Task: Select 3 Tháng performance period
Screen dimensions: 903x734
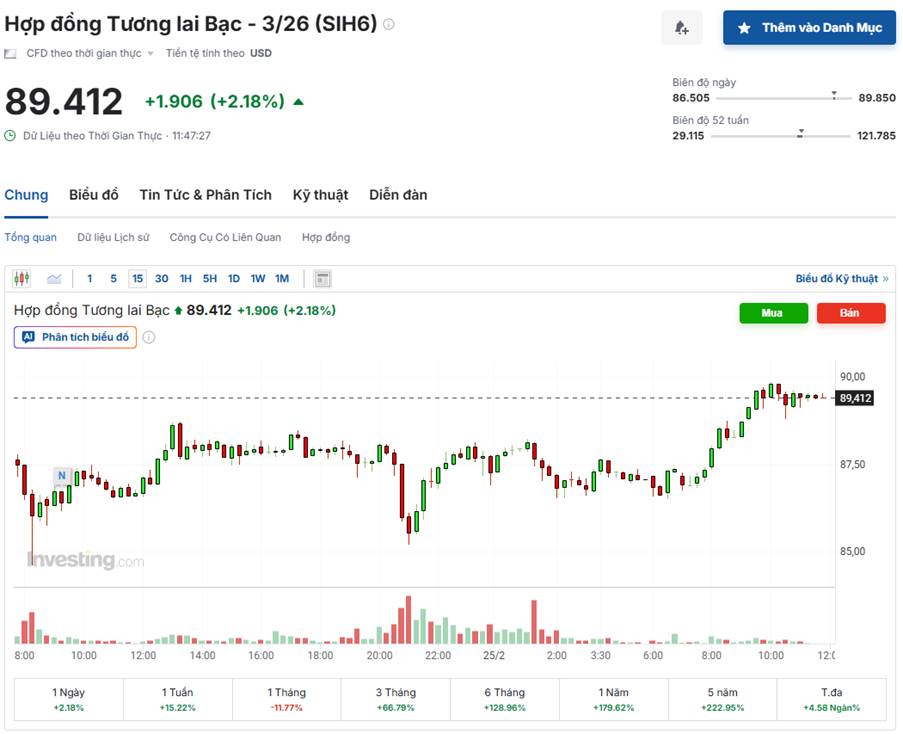Action: [x=396, y=699]
